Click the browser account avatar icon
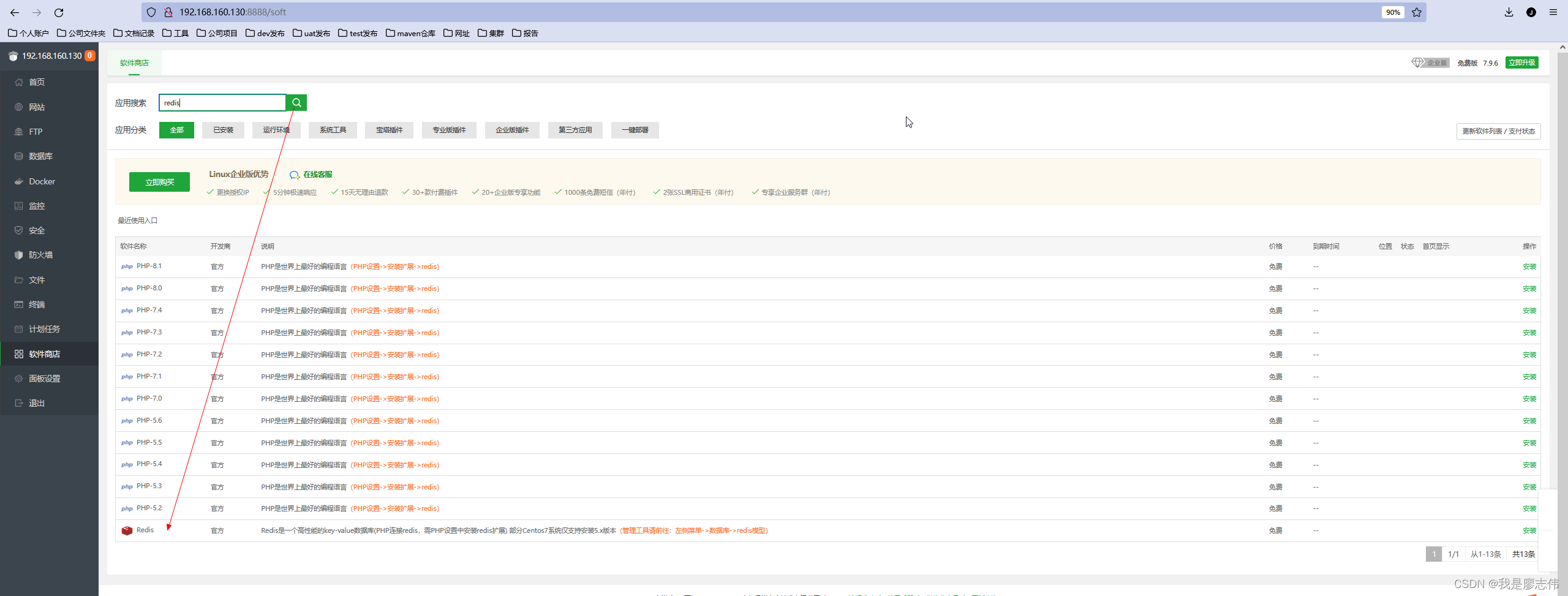Screen dimensions: 1568x596 1531,12
